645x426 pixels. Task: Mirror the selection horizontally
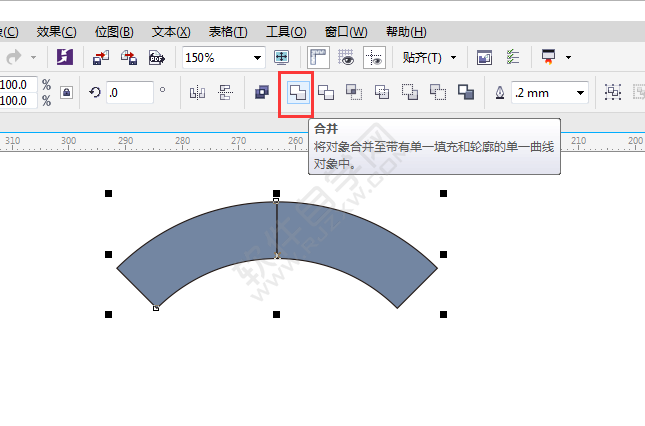197,92
